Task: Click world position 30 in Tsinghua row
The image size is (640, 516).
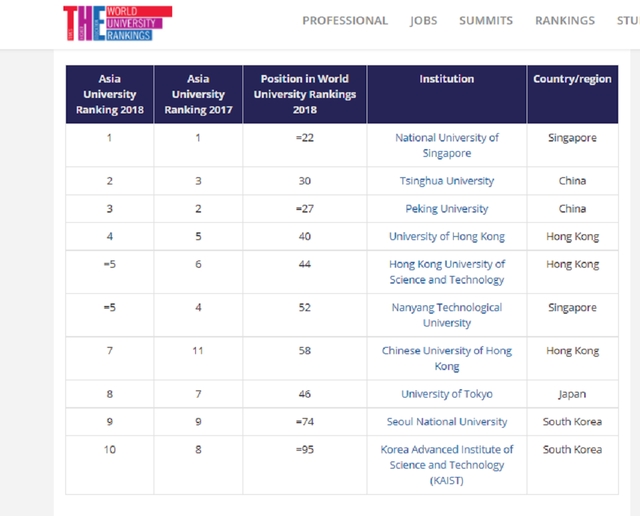Action: click(x=304, y=181)
